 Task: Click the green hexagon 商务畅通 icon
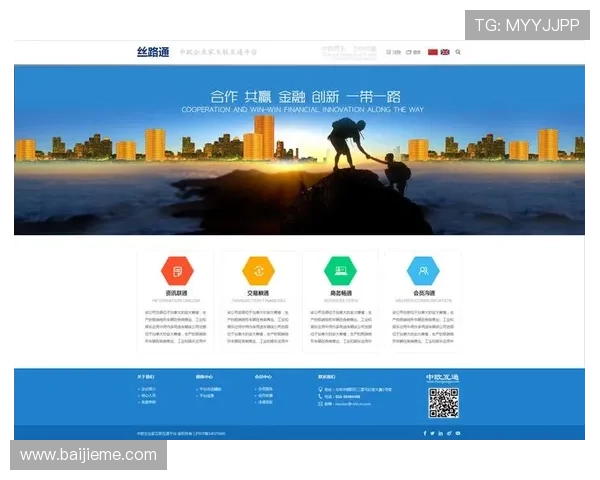click(341, 271)
